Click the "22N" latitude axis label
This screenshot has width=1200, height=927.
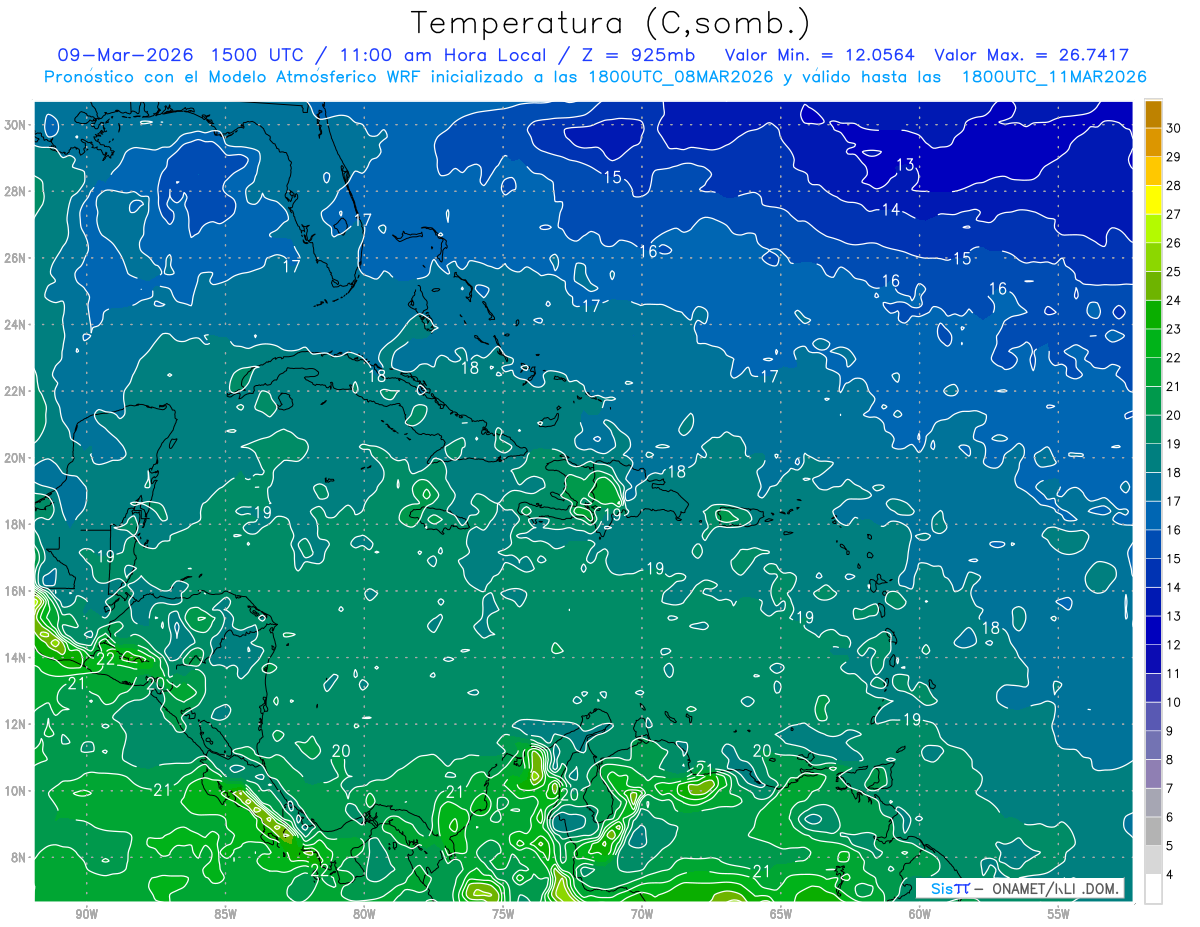[17, 391]
